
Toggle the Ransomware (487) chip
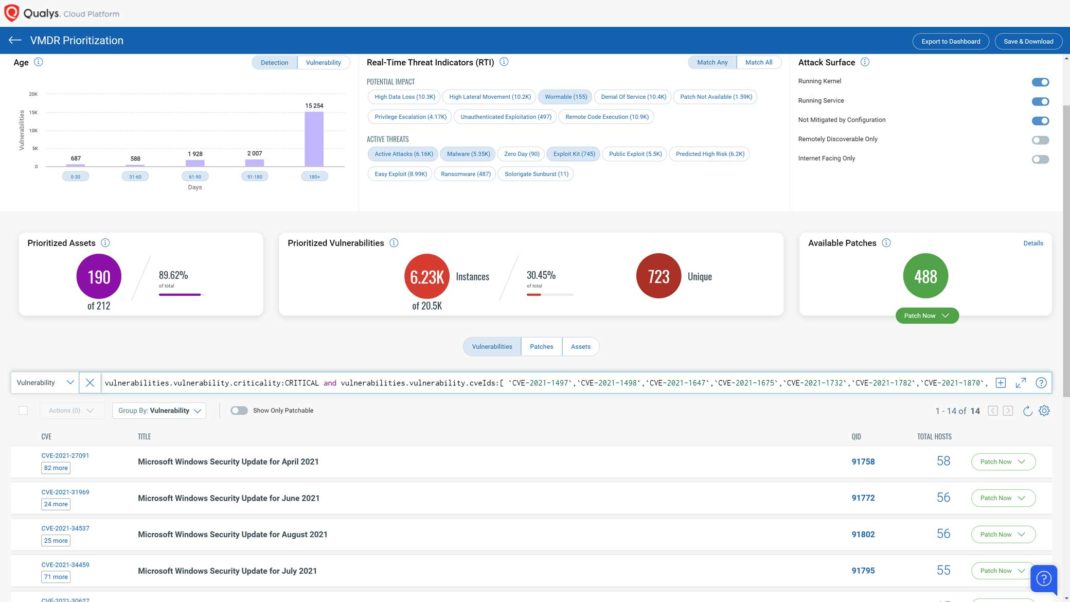point(465,174)
